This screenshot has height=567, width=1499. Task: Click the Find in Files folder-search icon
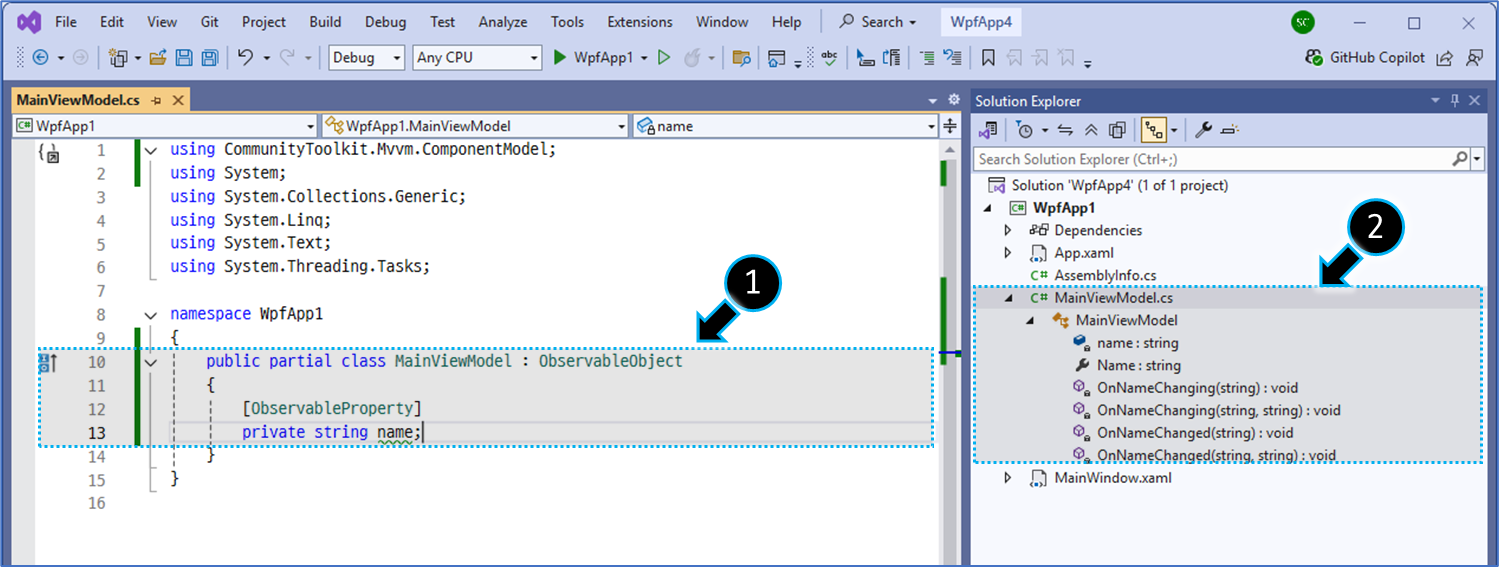click(x=741, y=58)
